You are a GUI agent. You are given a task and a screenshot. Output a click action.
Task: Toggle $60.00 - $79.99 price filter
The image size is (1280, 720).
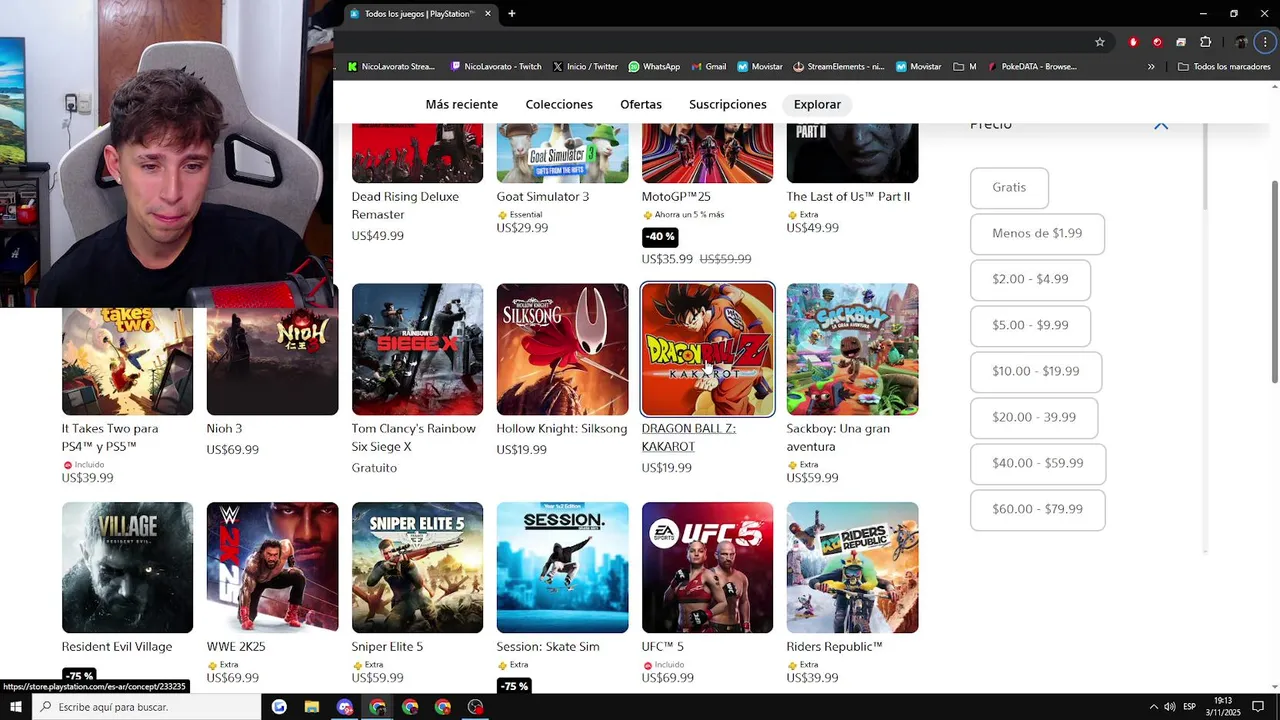point(1038,510)
